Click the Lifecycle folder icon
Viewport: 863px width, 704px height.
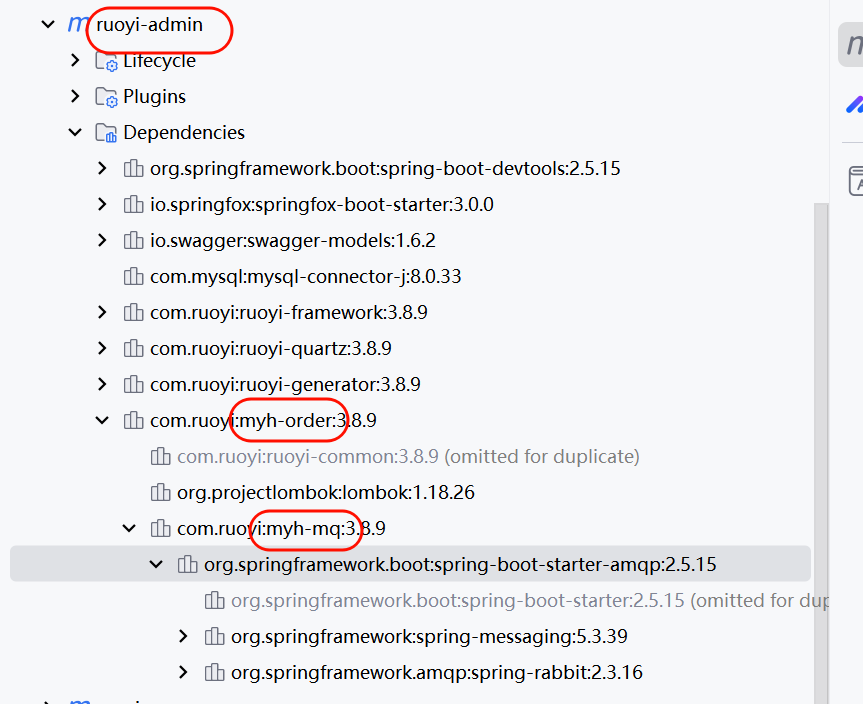click(x=106, y=62)
